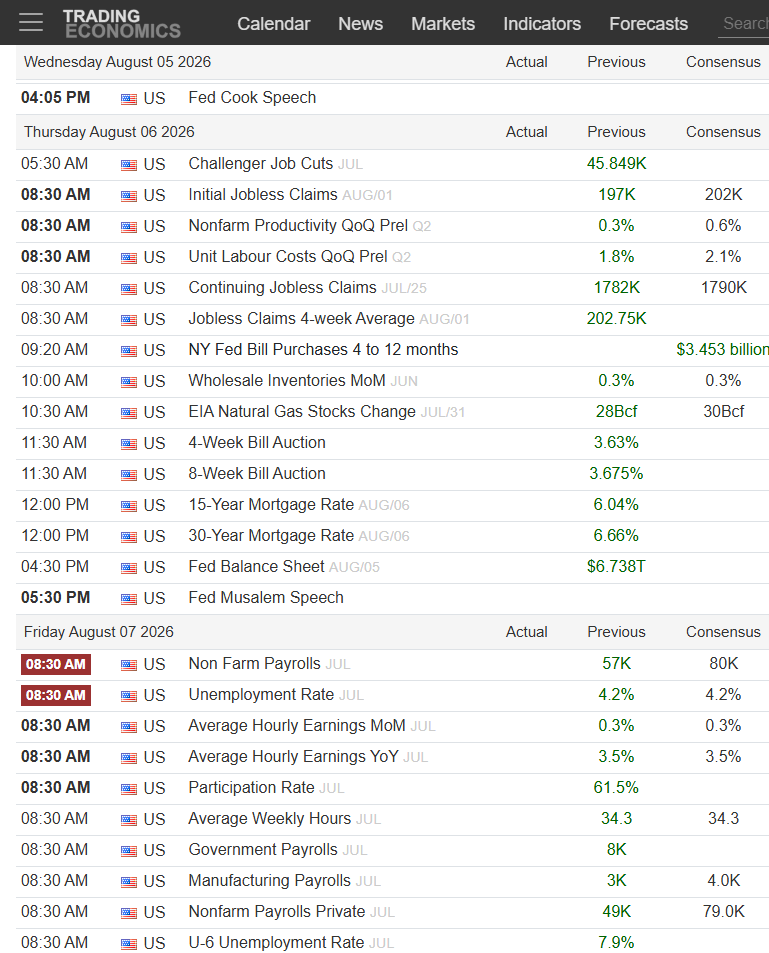Click red 08:30 AM badge for Non Farm Payrolls
This screenshot has width=769, height=953.
coord(56,664)
